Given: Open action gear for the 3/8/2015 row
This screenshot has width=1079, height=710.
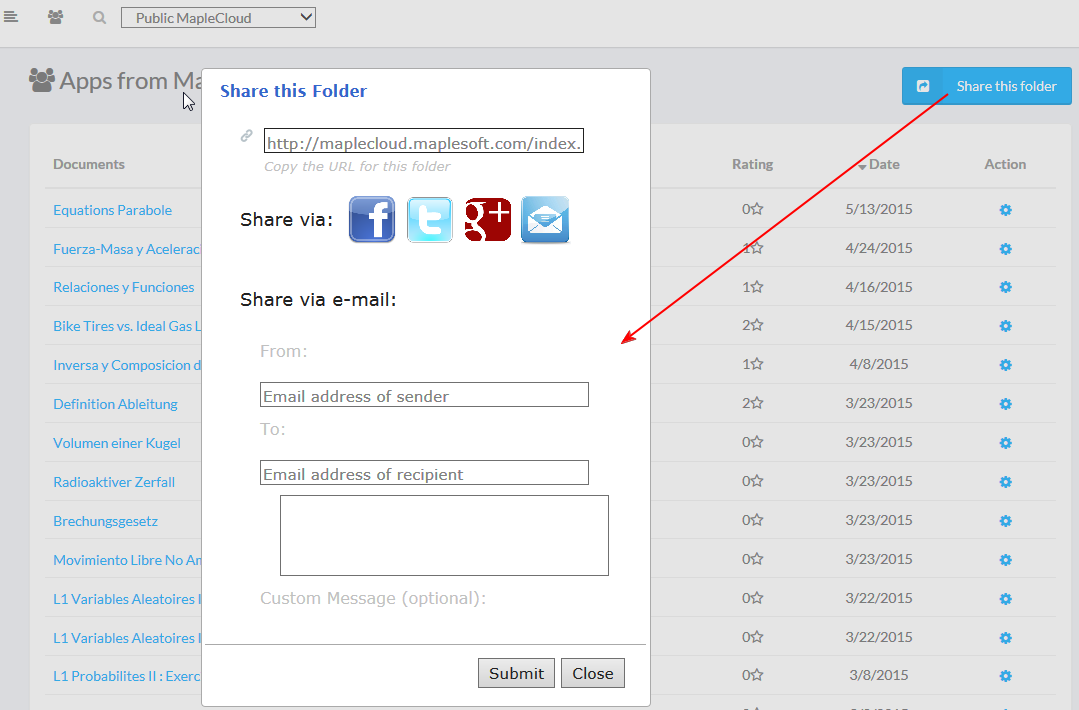Looking at the screenshot, I should [x=1005, y=676].
